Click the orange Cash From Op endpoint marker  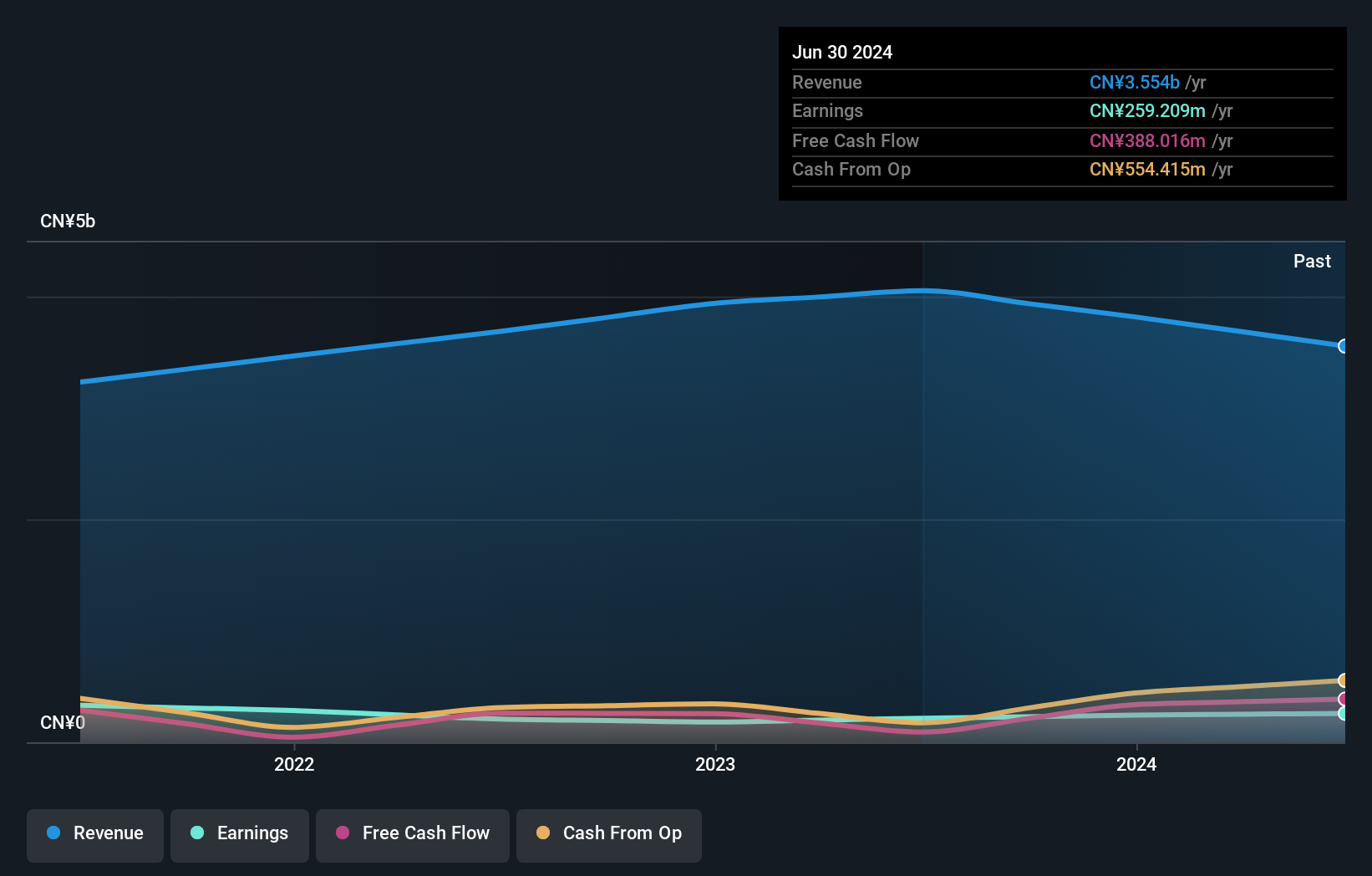point(1343,680)
